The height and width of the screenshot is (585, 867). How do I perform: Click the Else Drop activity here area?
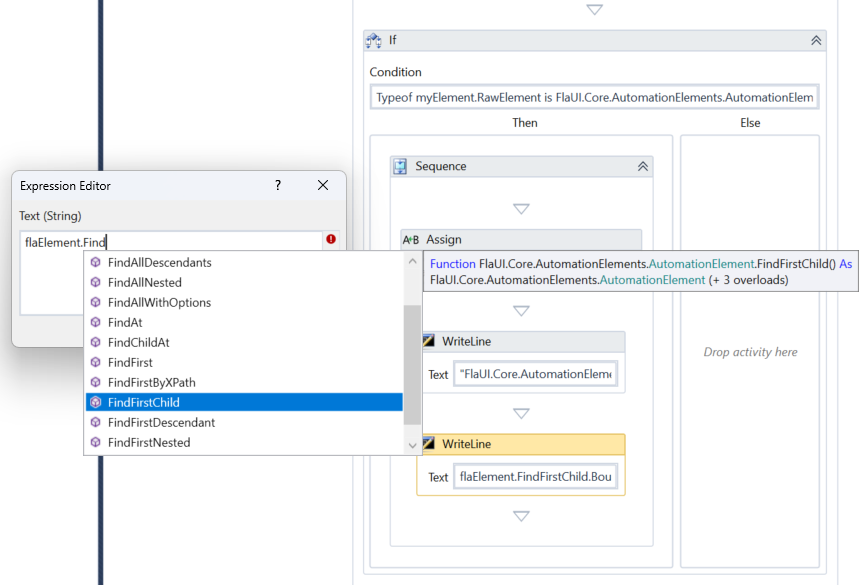point(750,352)
